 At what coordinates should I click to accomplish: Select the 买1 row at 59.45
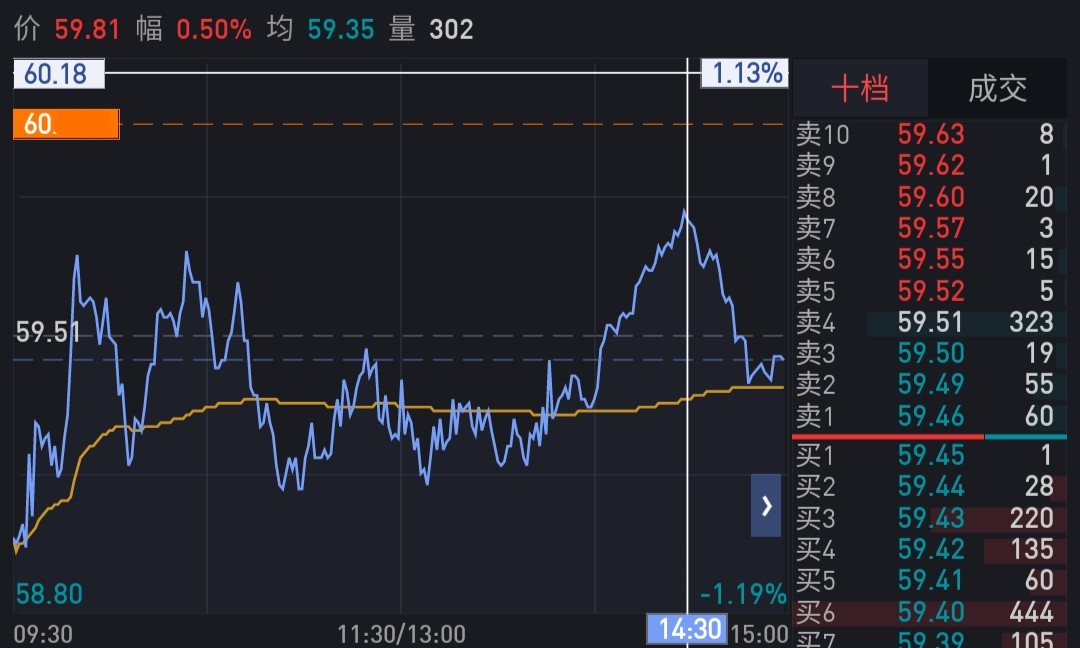[x=928, y=455]
